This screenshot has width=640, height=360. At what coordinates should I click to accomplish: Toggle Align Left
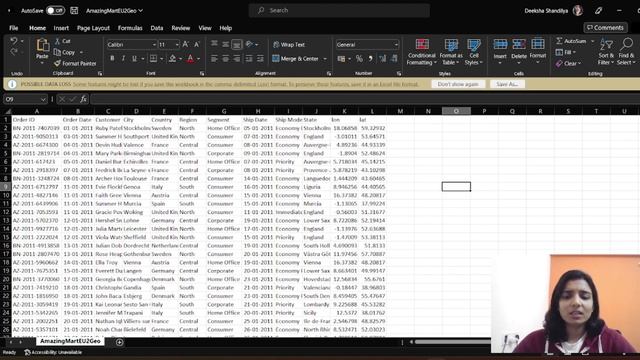click(214, 59)
